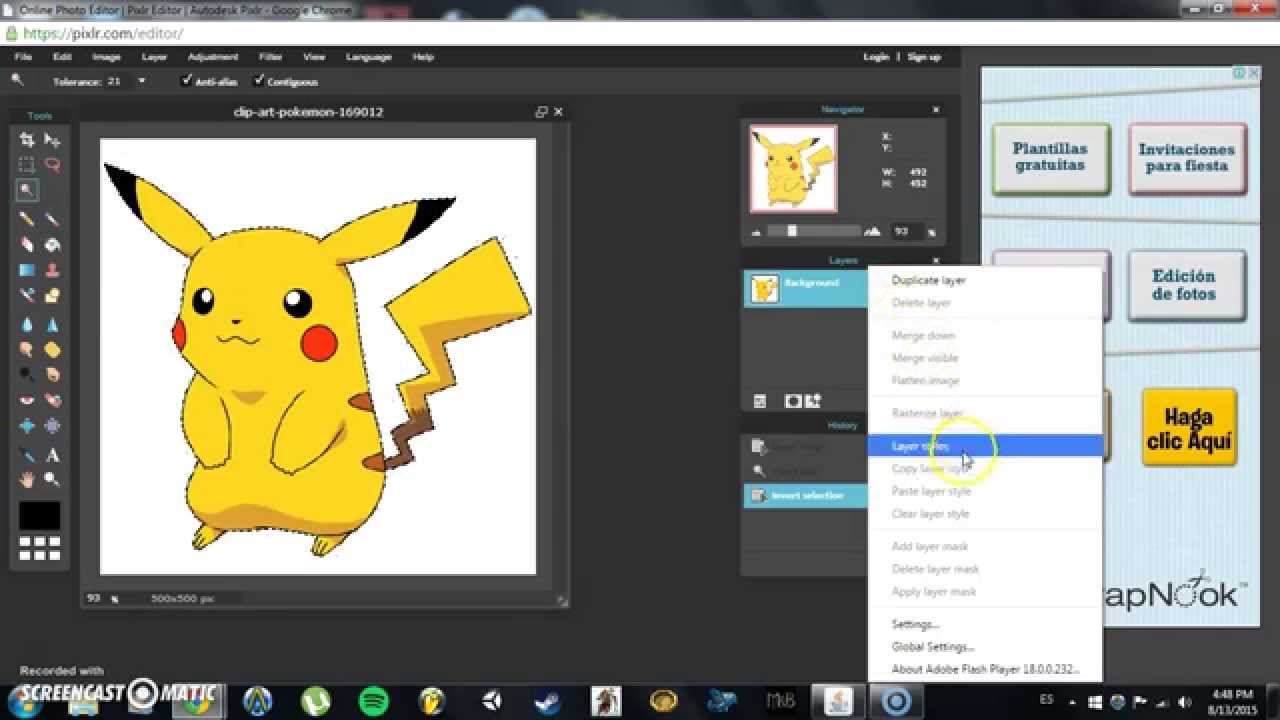This screenshot has width=1280, height=720.
Task: Select the Red eye reduction tool
Action: (x=27, y=400)
